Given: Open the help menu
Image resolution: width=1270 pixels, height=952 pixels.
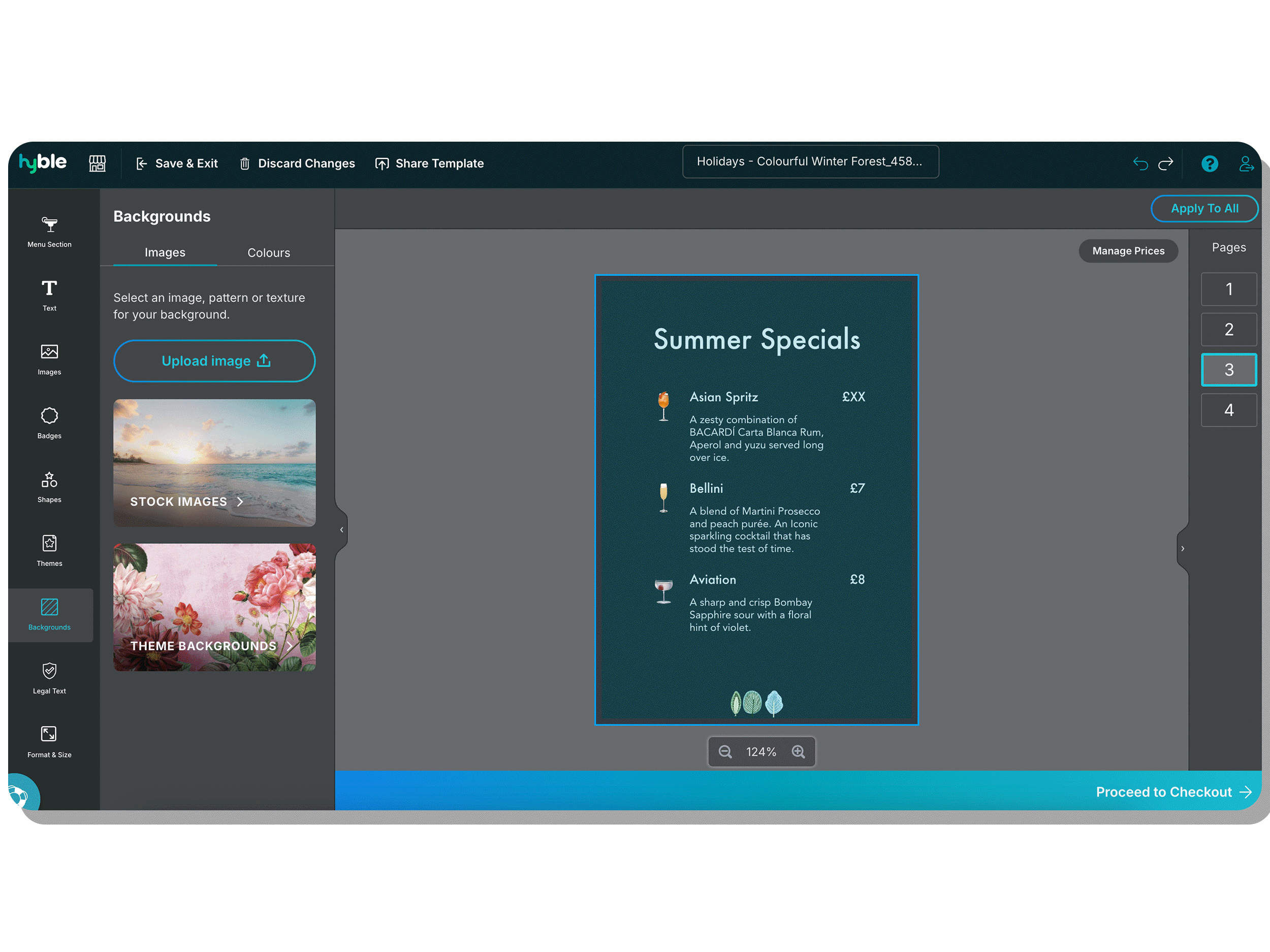Looking at the screenshot, I should 1210,163.
